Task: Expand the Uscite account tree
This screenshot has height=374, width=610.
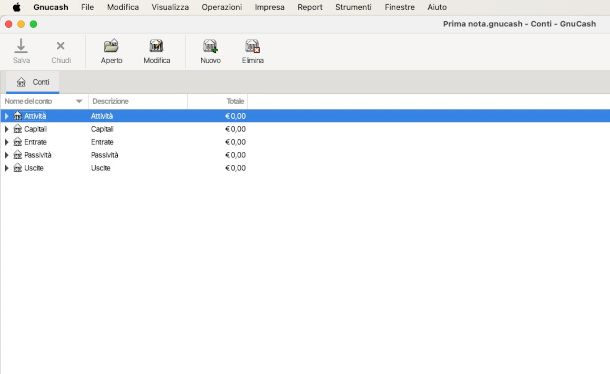Action: [x=7, y=168]
